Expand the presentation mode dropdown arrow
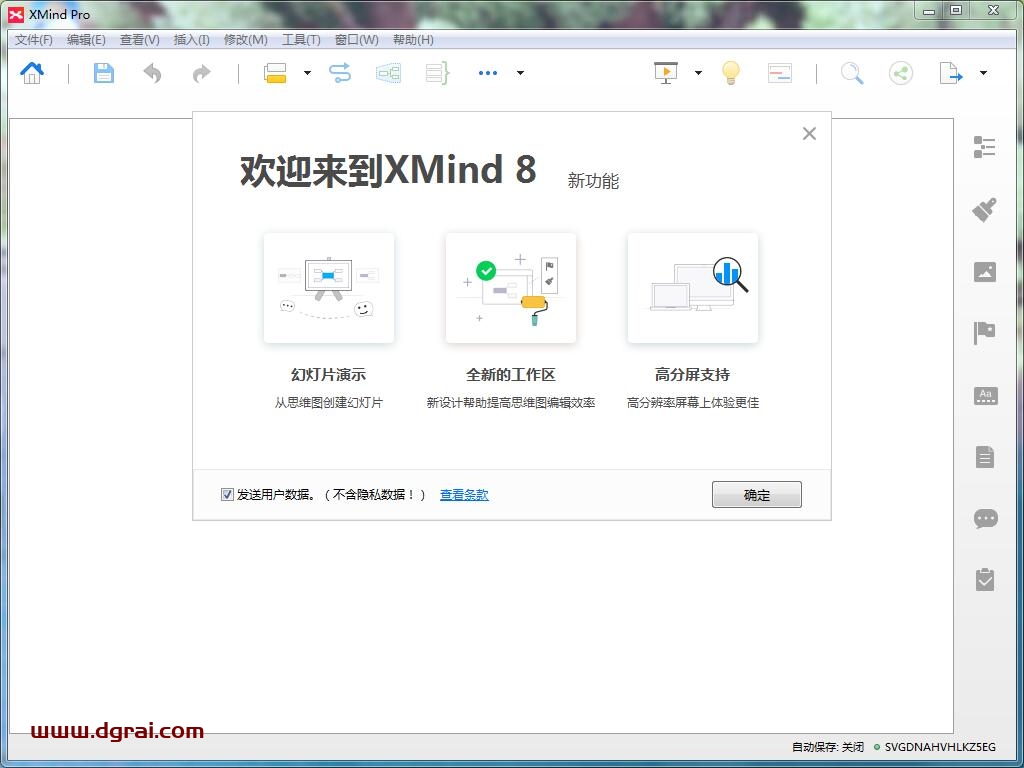The height and width of the screenshot is (768, 1024). [698, 73]
